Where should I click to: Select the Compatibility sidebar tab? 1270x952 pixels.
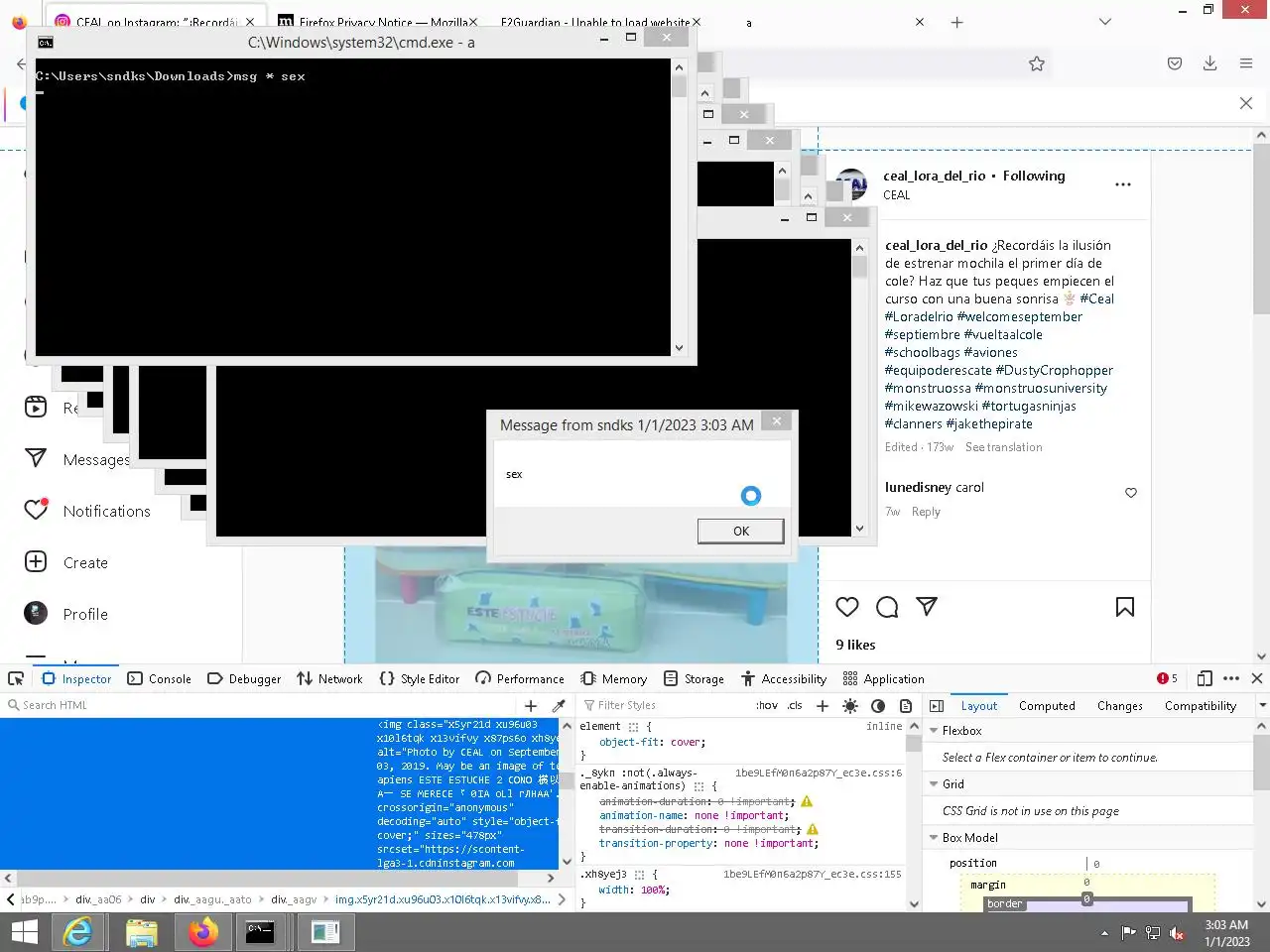point(1201,706)
